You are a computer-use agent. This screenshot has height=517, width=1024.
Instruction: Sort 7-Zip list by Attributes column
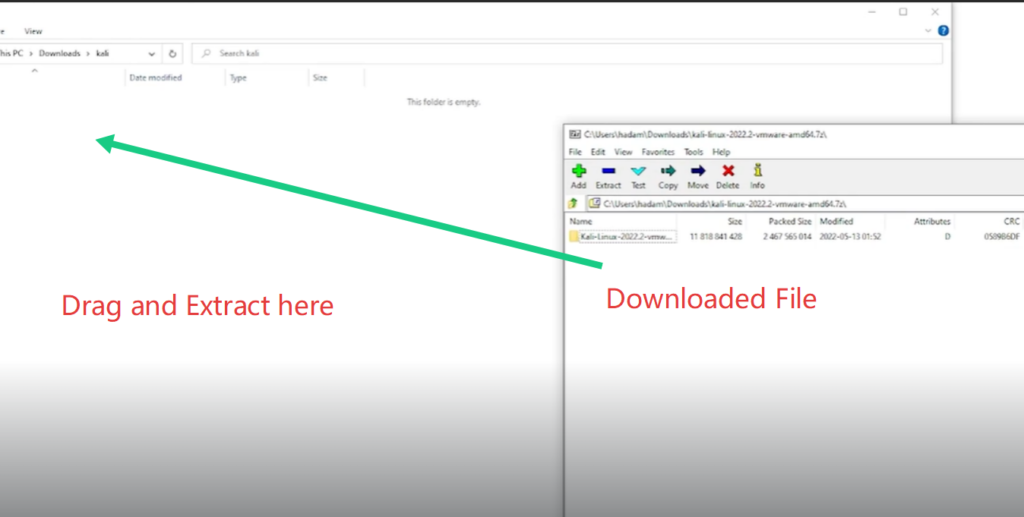[932, 221]
